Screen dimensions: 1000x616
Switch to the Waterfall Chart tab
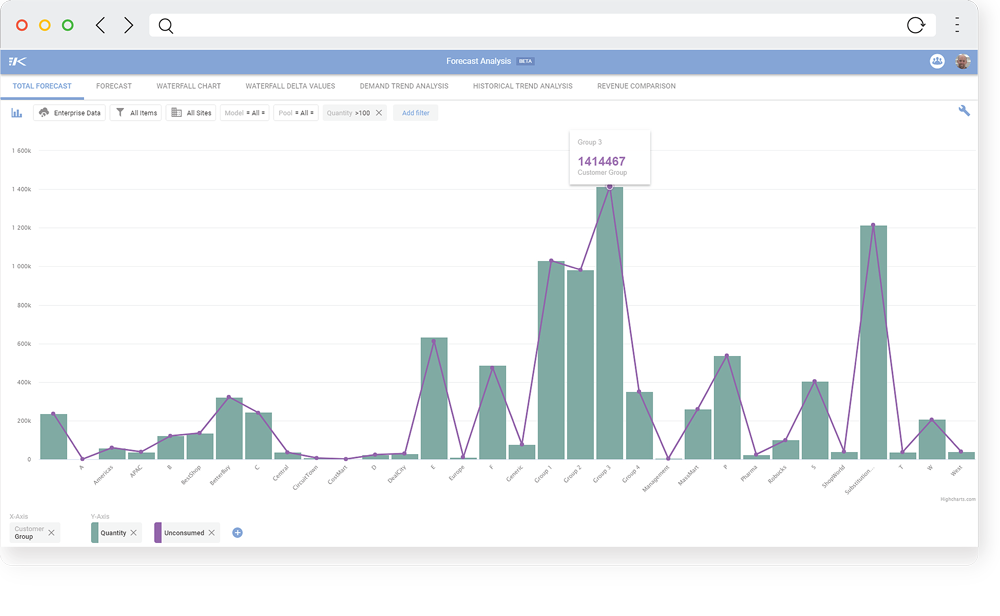tap(189, 86)
